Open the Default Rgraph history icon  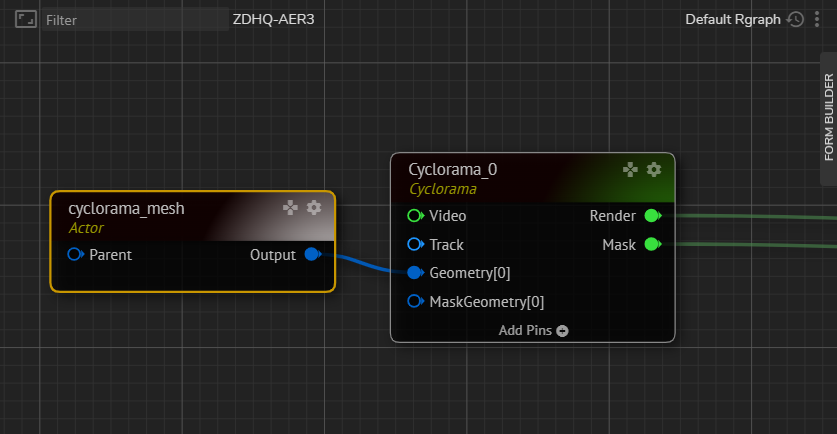pos(795,19)
